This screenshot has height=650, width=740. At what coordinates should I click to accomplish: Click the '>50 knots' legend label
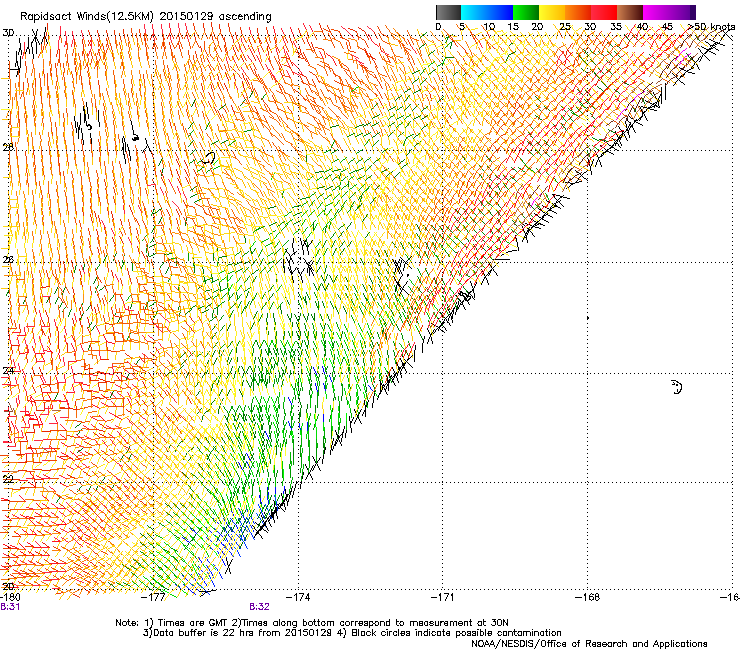(x=711, y=27)
